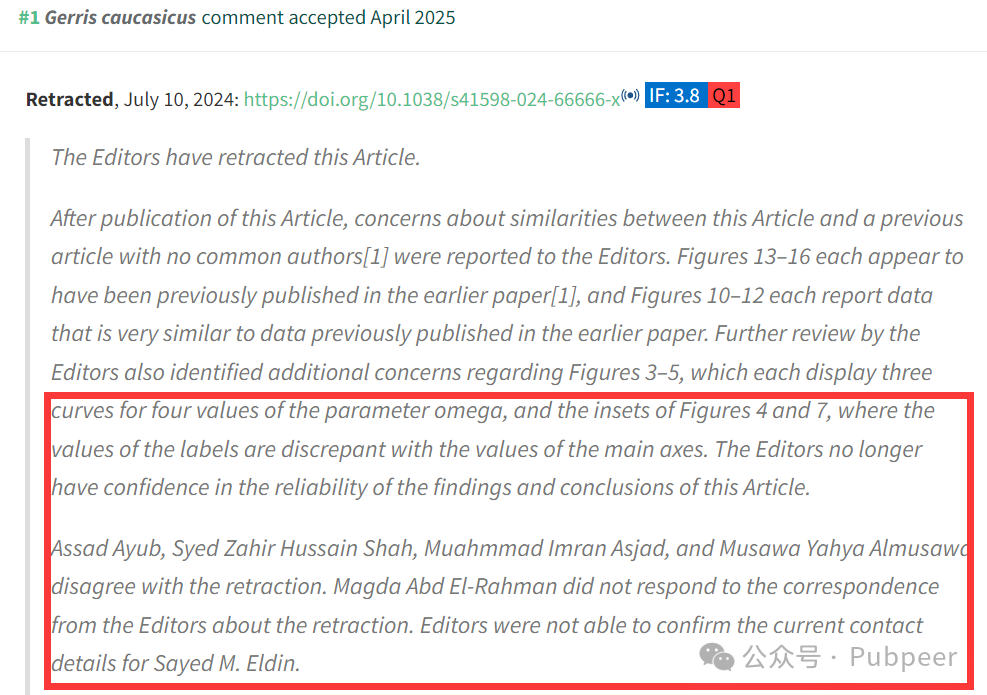987x695 pixels.
Task: Click the July 10, 2024 date
Action: pyautogui.click(x=178, y=99)
